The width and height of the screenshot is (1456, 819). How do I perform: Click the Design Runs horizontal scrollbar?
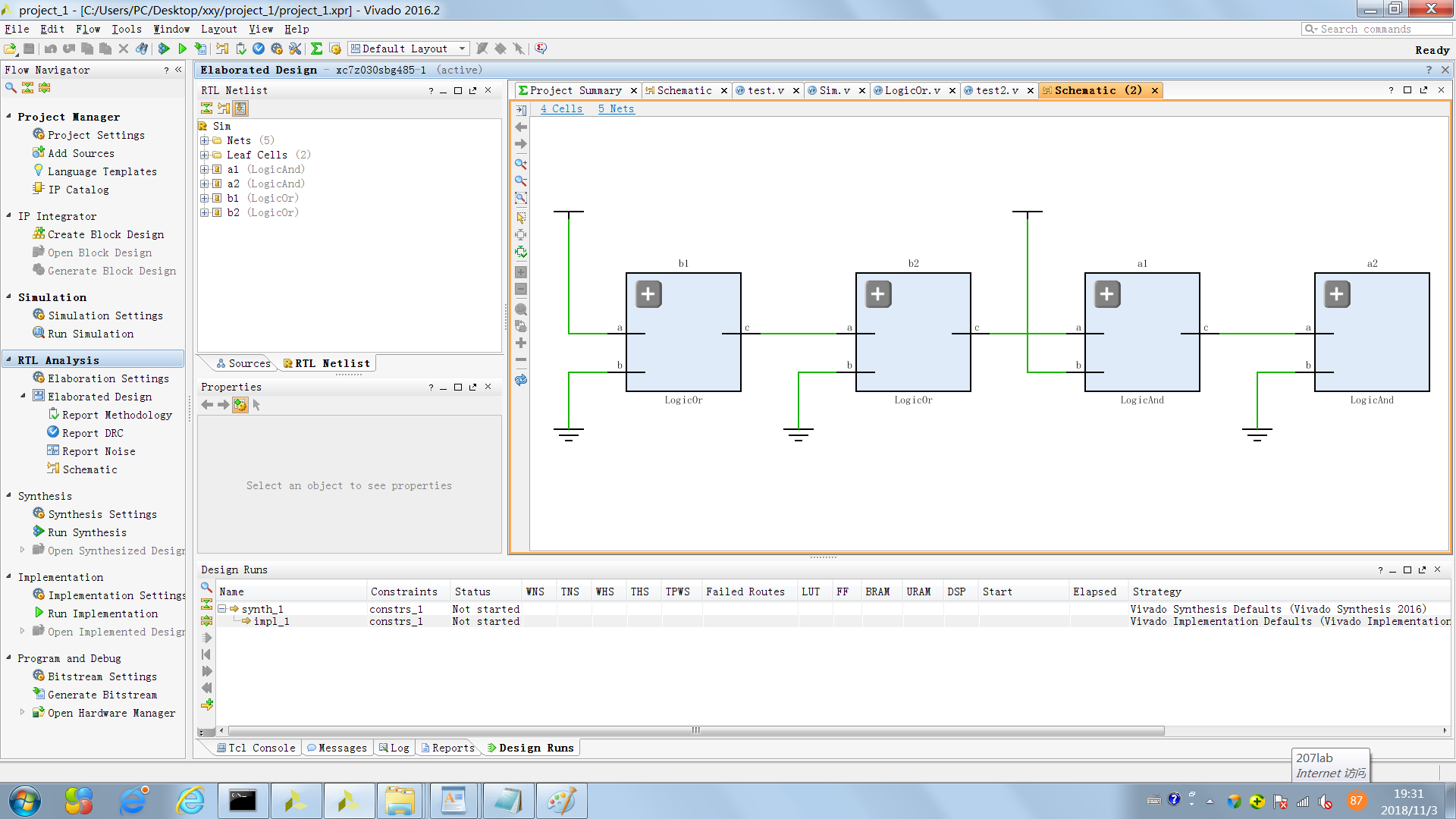click(x=694, y=730)
